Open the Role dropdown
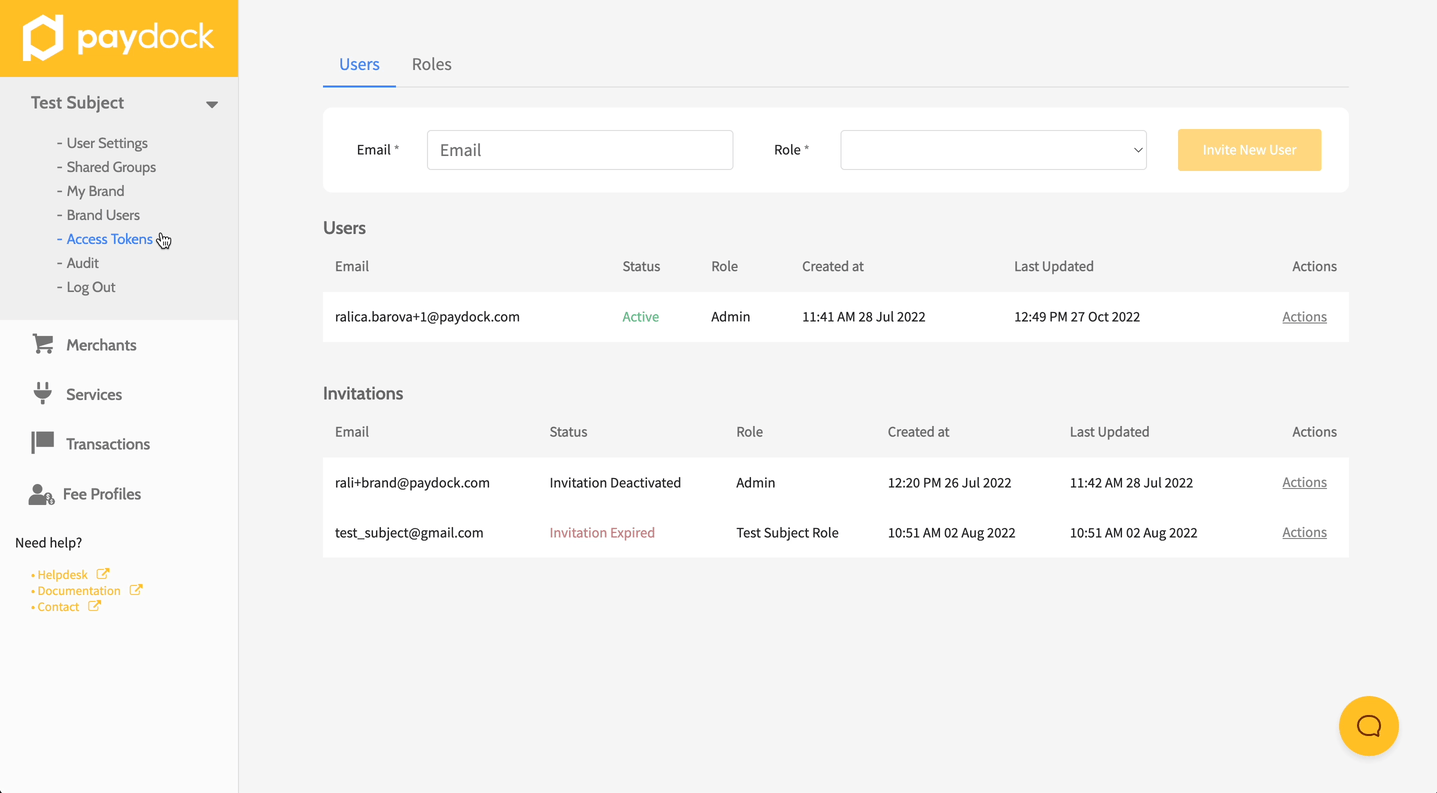Image resolution: width=1437 pixels, height=793 pixels. [x=992, y=150]
